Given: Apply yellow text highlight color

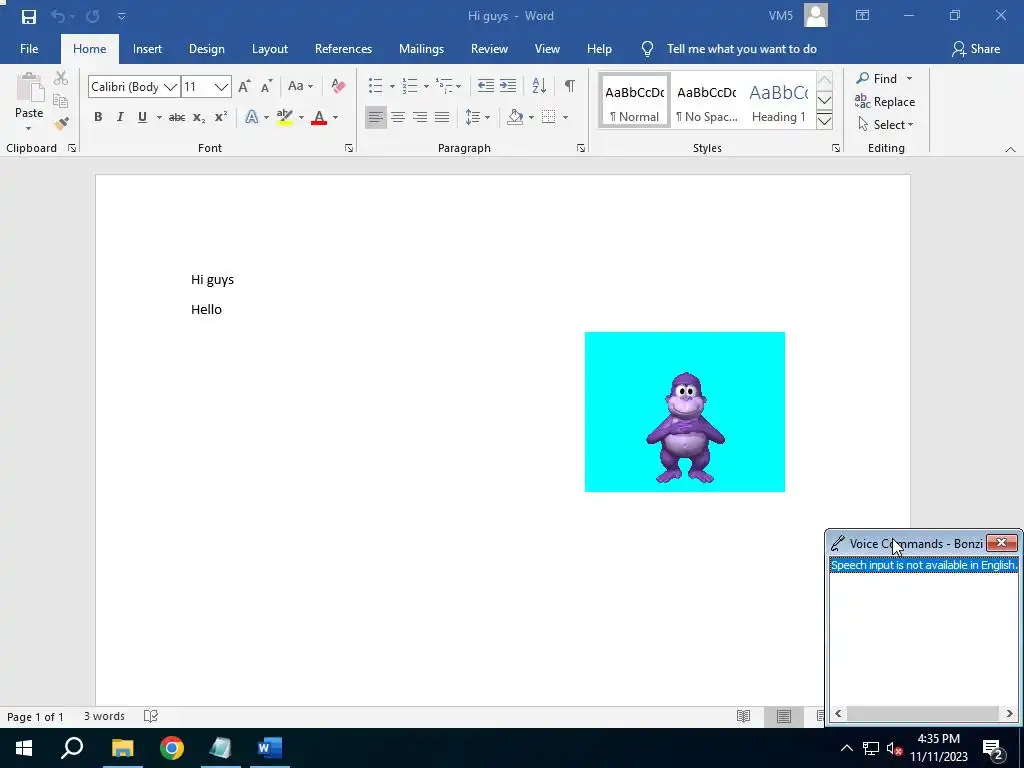Looking at the screenshot, I should pos(285,118).
